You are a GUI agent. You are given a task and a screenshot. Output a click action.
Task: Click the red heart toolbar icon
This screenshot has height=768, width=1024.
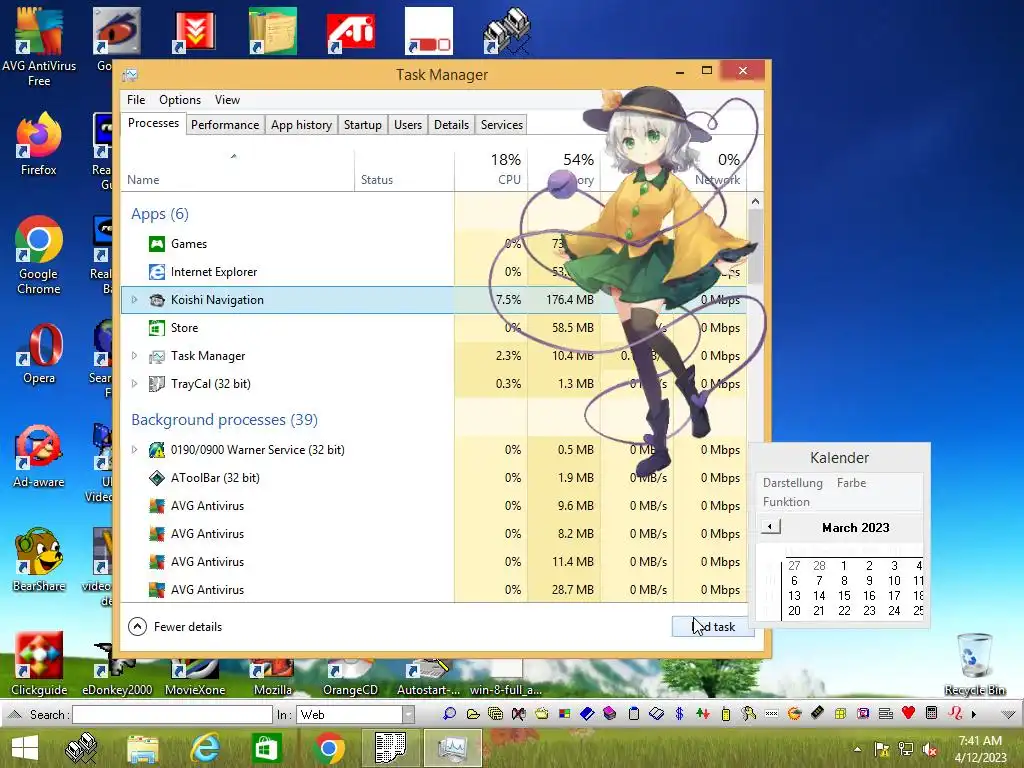point(908,713)
